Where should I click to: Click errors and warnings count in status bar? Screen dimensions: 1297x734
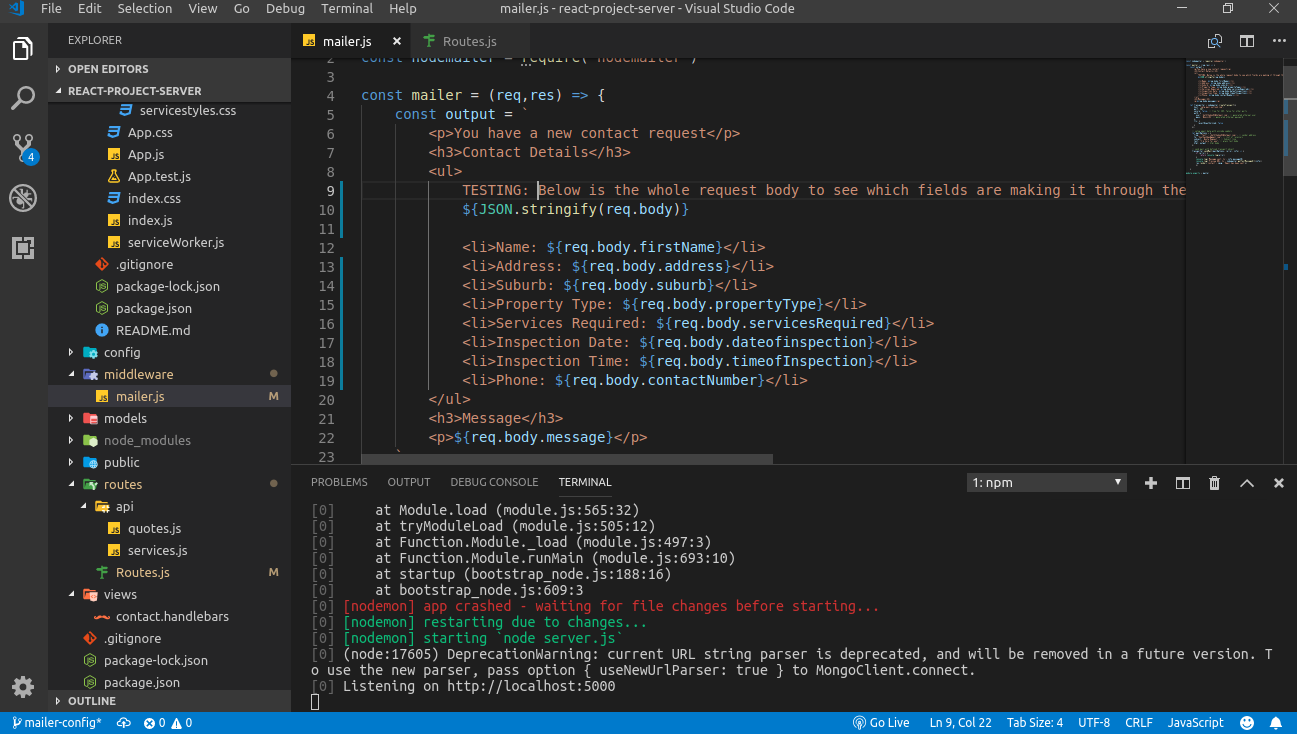pyautogui.click(x=168, y=723)
